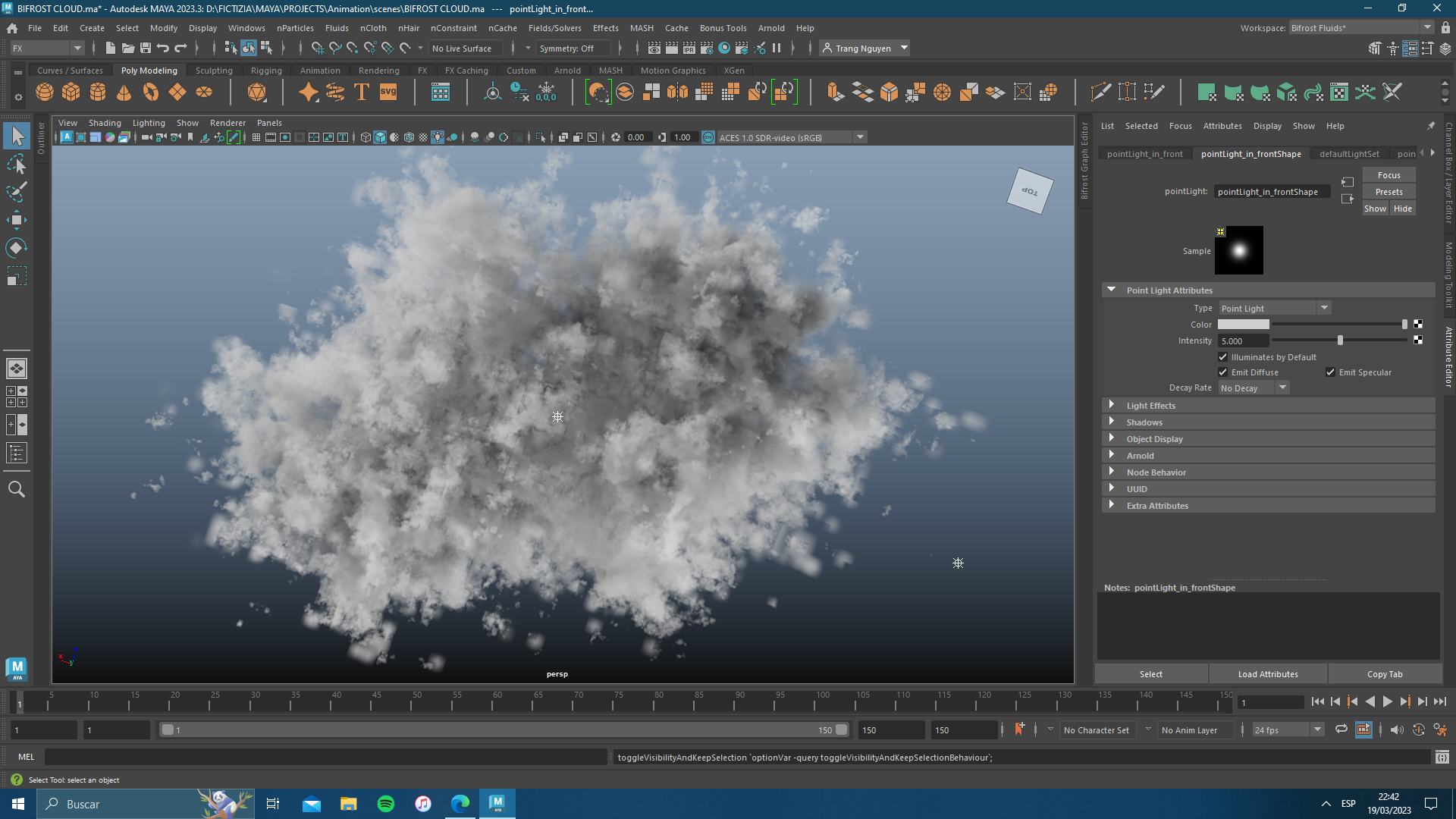
Task: Disable the Emit Diffuse checkbox
Action: click(1222, 372)
